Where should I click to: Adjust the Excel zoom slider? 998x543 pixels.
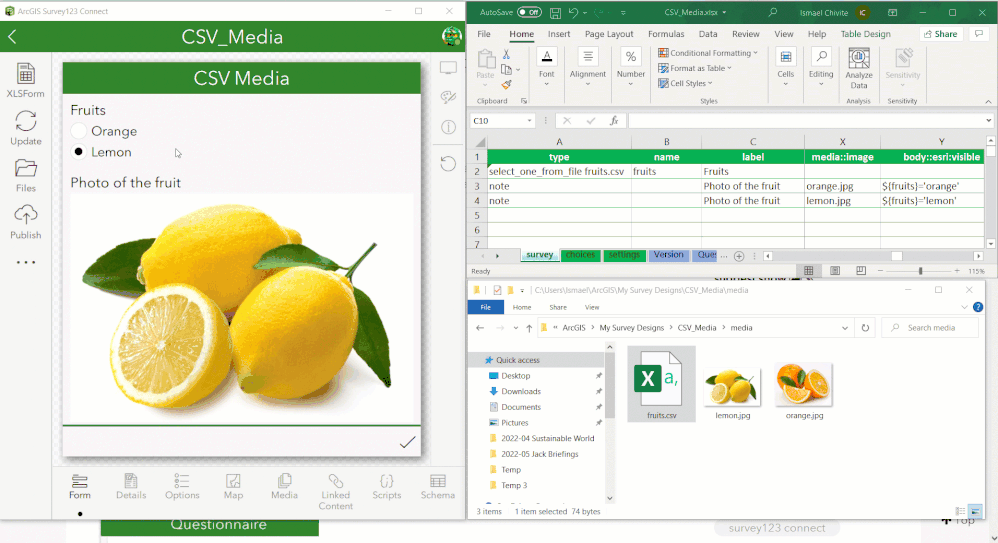[920, 271]
